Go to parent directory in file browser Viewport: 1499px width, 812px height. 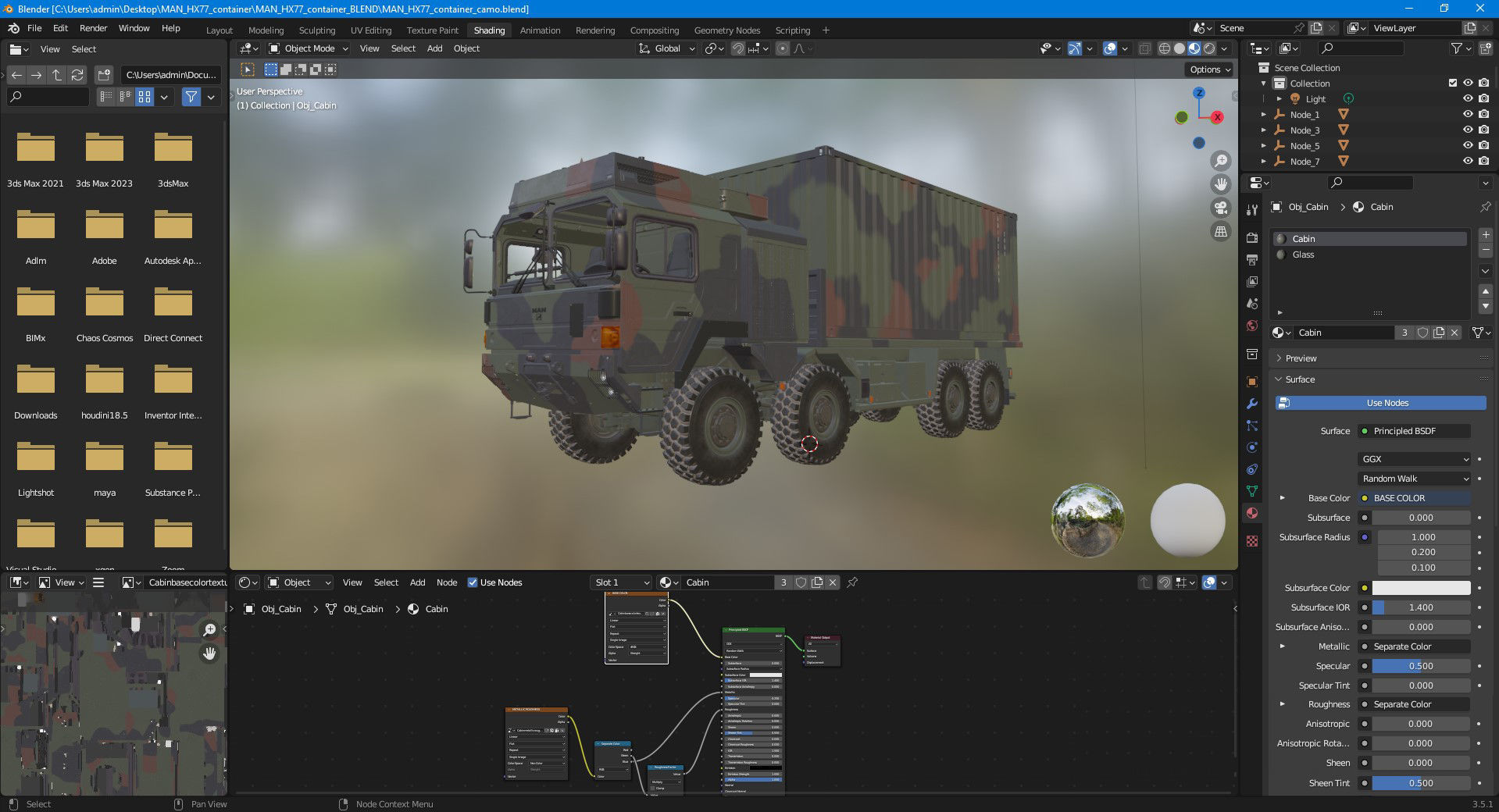pos(57,75)
